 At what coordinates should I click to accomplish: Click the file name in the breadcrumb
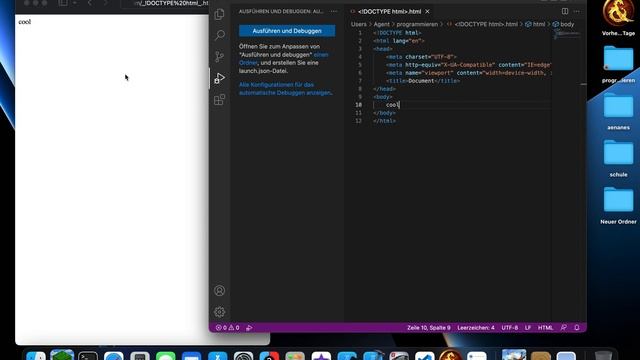click(x=486, y=24)
